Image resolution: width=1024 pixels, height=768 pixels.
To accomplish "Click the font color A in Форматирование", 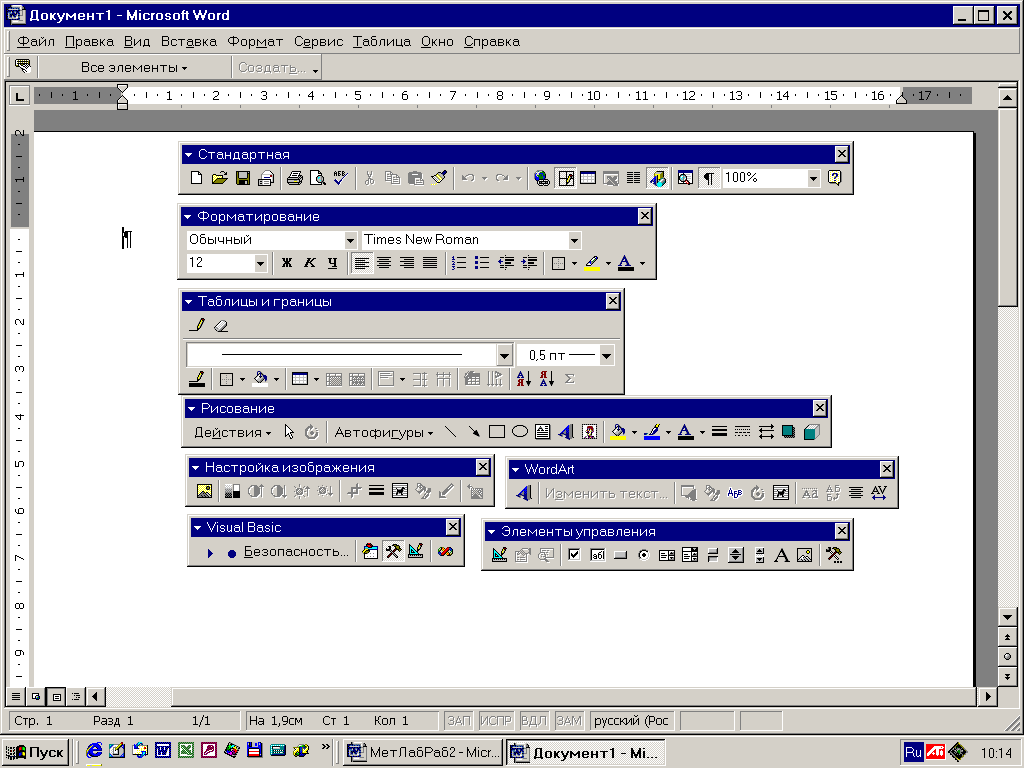I will (x=625, y=263).
